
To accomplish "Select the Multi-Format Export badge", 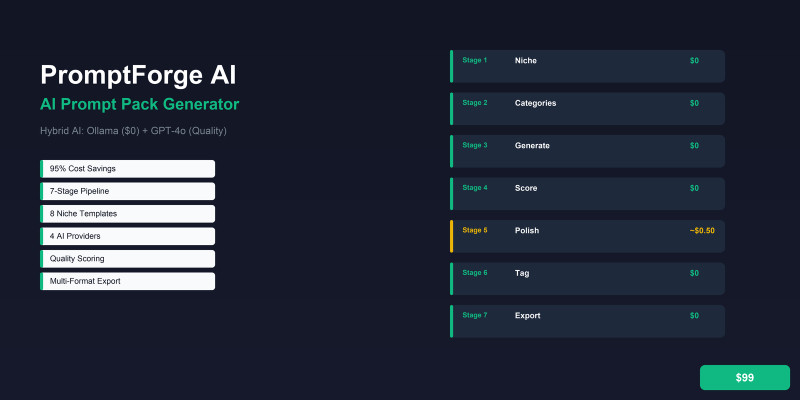I will [127, 281].
